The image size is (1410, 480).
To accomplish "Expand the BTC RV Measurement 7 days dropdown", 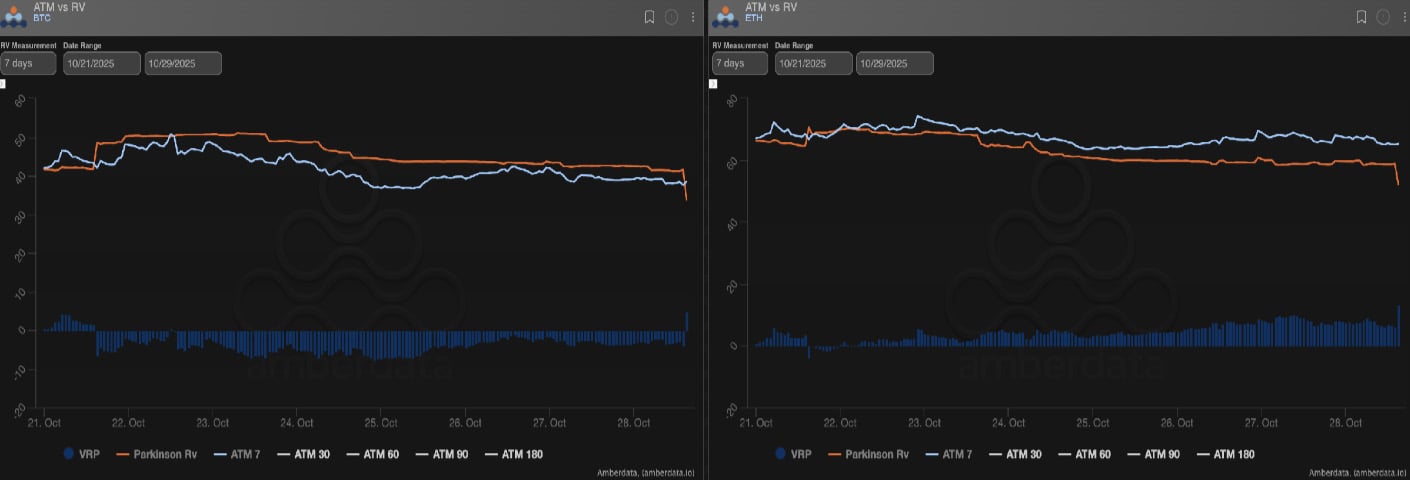I will (28, 63).
